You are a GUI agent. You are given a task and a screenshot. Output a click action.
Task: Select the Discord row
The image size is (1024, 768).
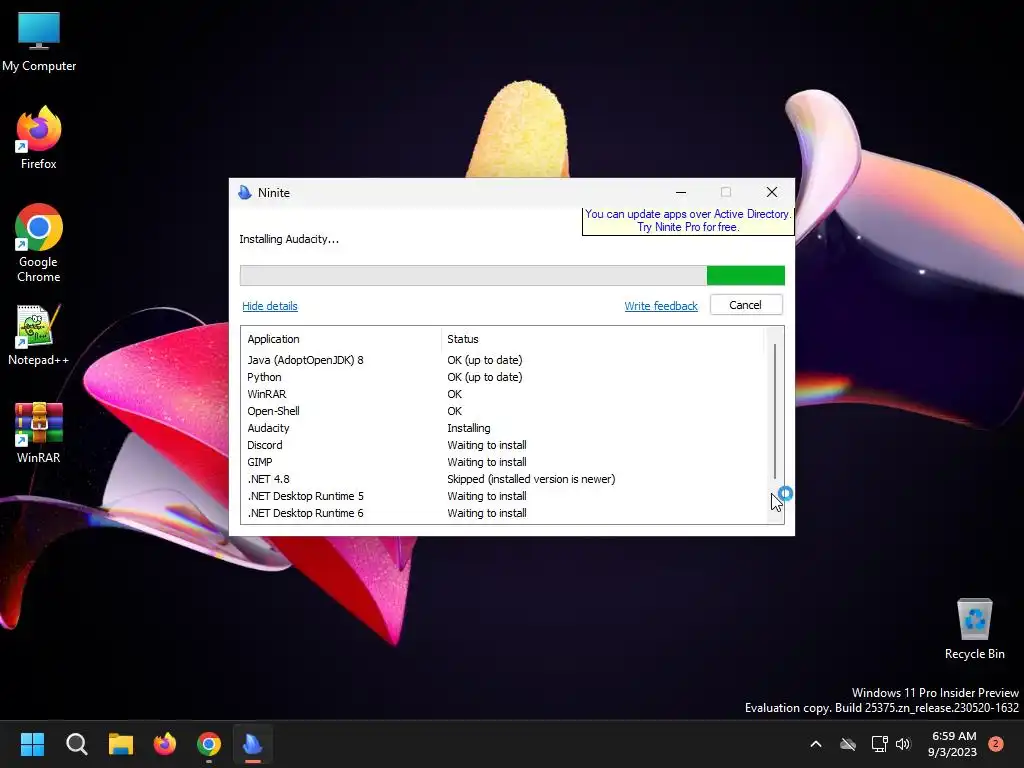click(503, 445)
